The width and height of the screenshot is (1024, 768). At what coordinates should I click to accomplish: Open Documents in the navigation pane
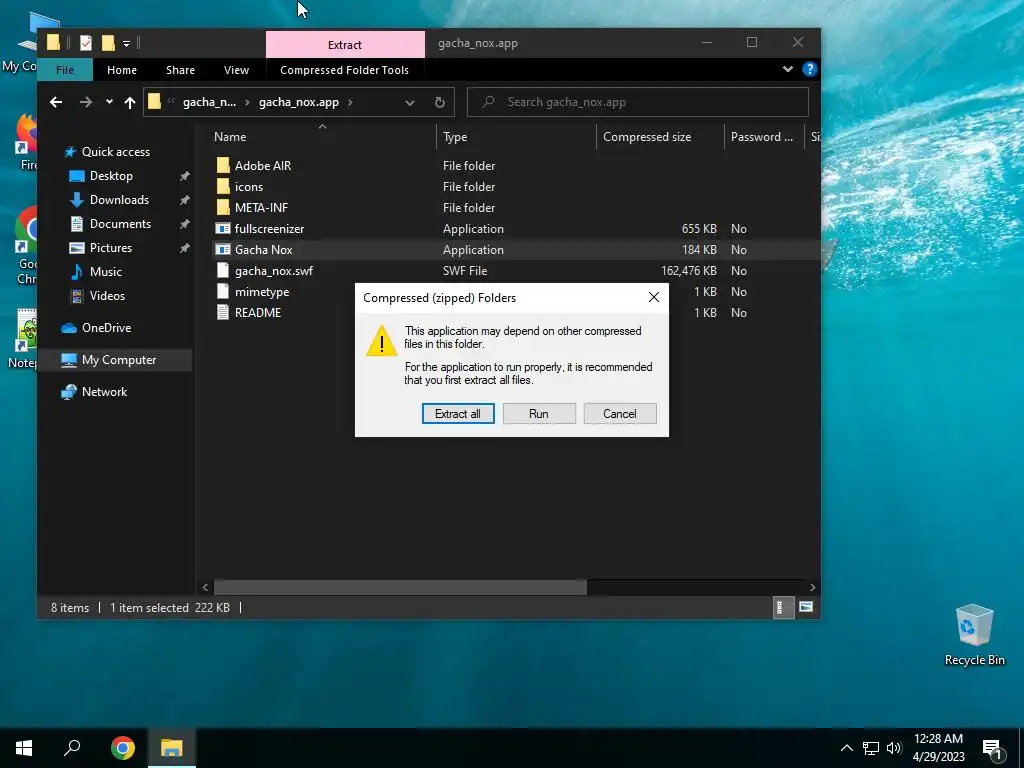click(x=120, y=224)
